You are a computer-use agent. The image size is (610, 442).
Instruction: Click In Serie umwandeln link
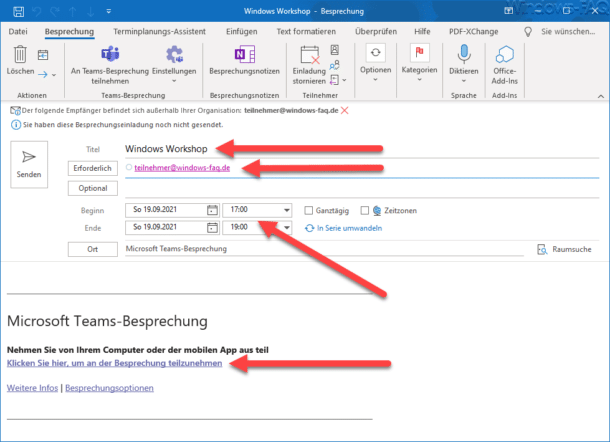point(344,228)
